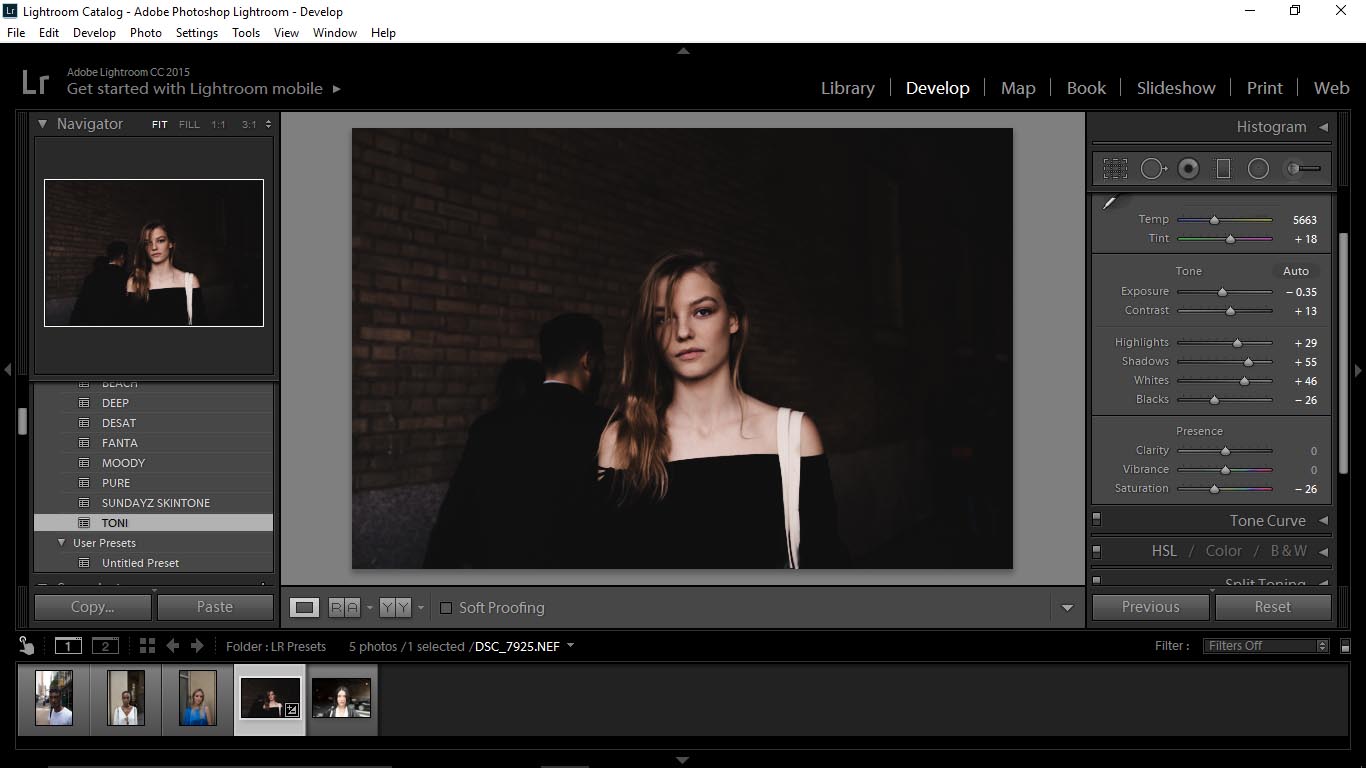Open second window display 2

(105, 646)
